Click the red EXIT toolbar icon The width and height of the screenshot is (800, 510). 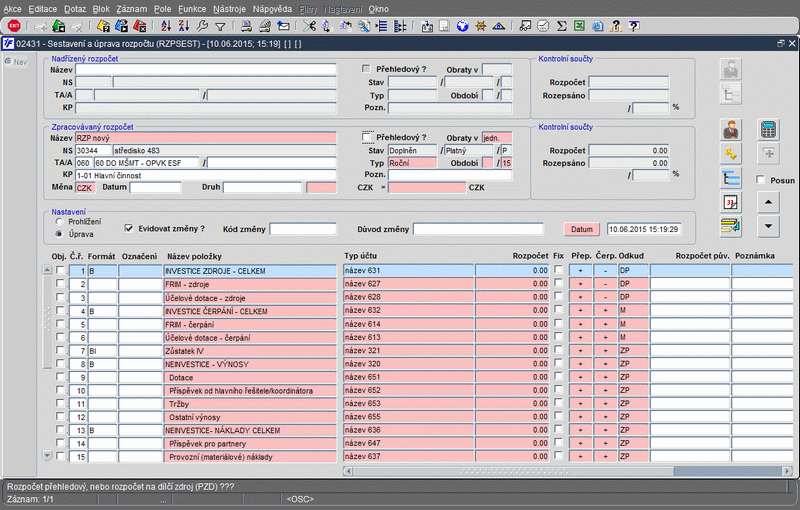(14, 26)
